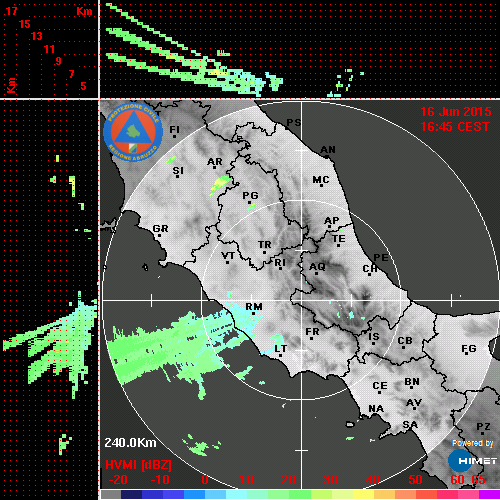Click the 17 Km altitude label
This screenshot has width=500, height=500.
11,11
